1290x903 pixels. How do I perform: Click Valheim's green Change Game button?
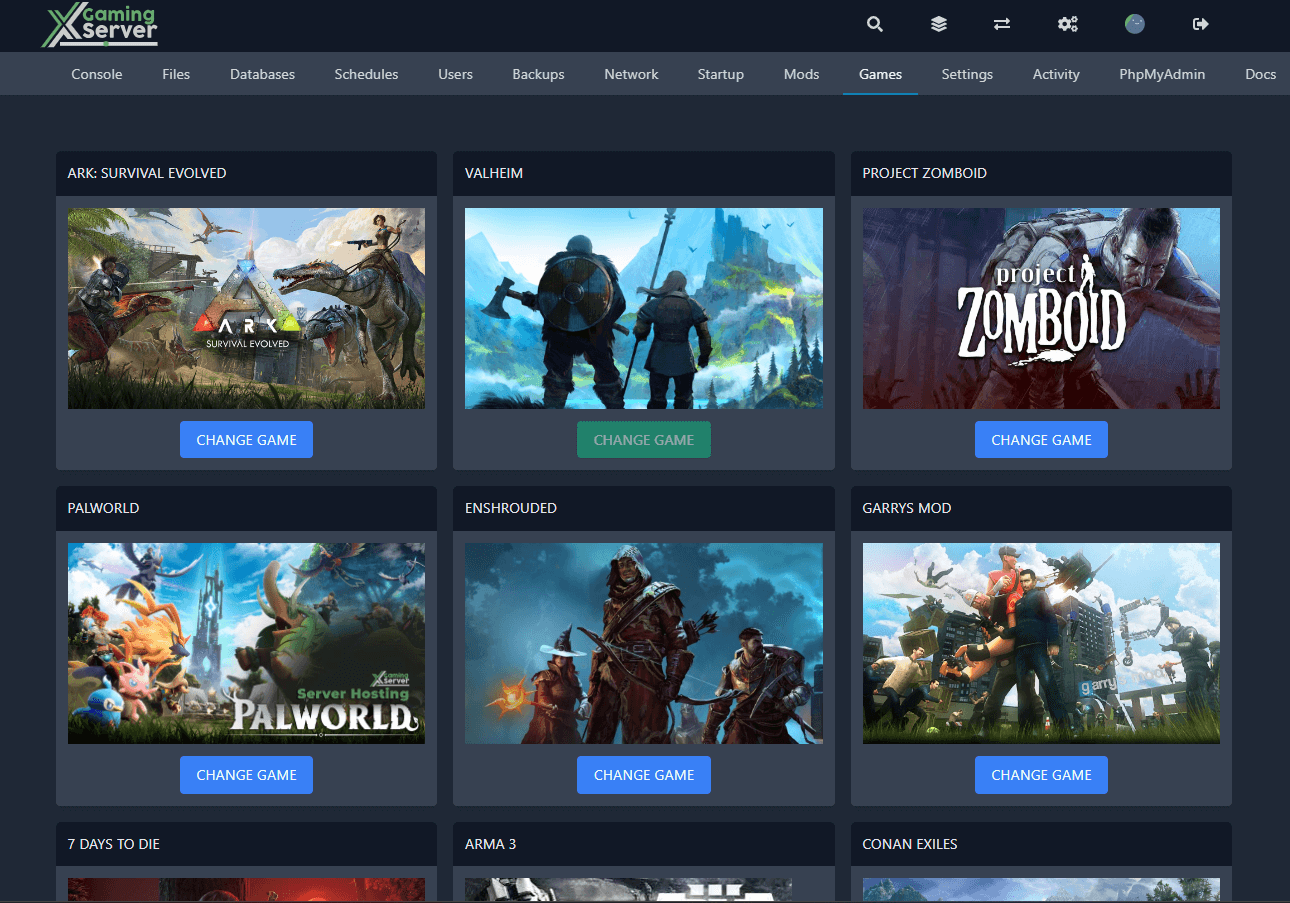point(644,440)
